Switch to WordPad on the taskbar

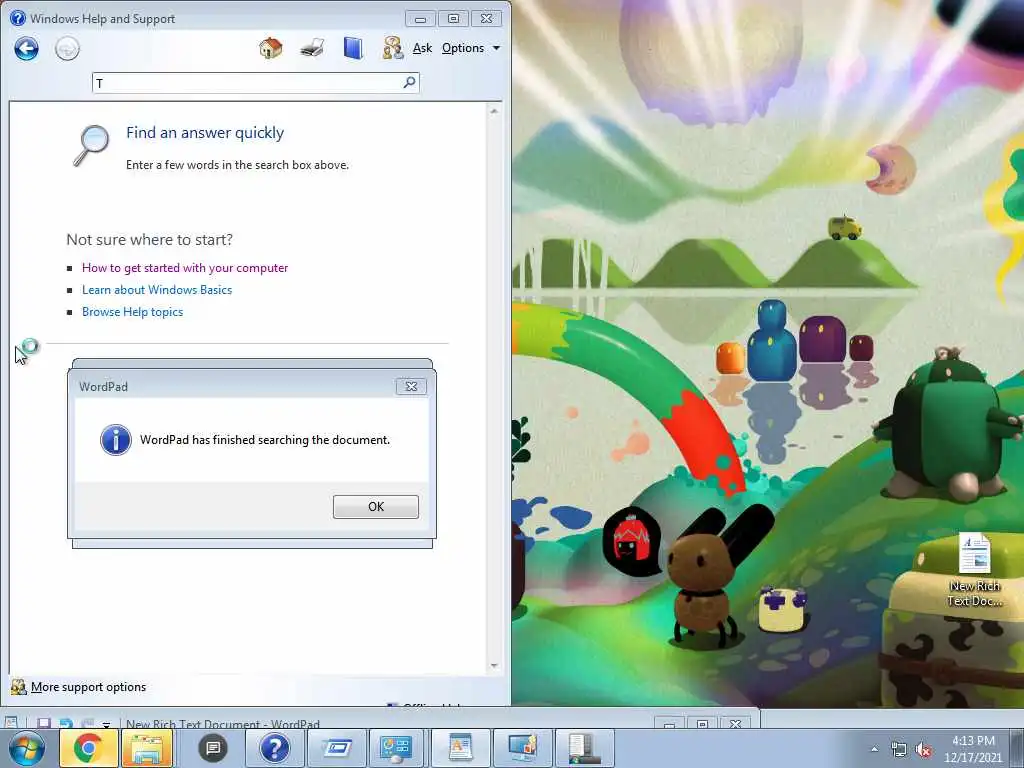pyautogui.click(x=460, y=748)
